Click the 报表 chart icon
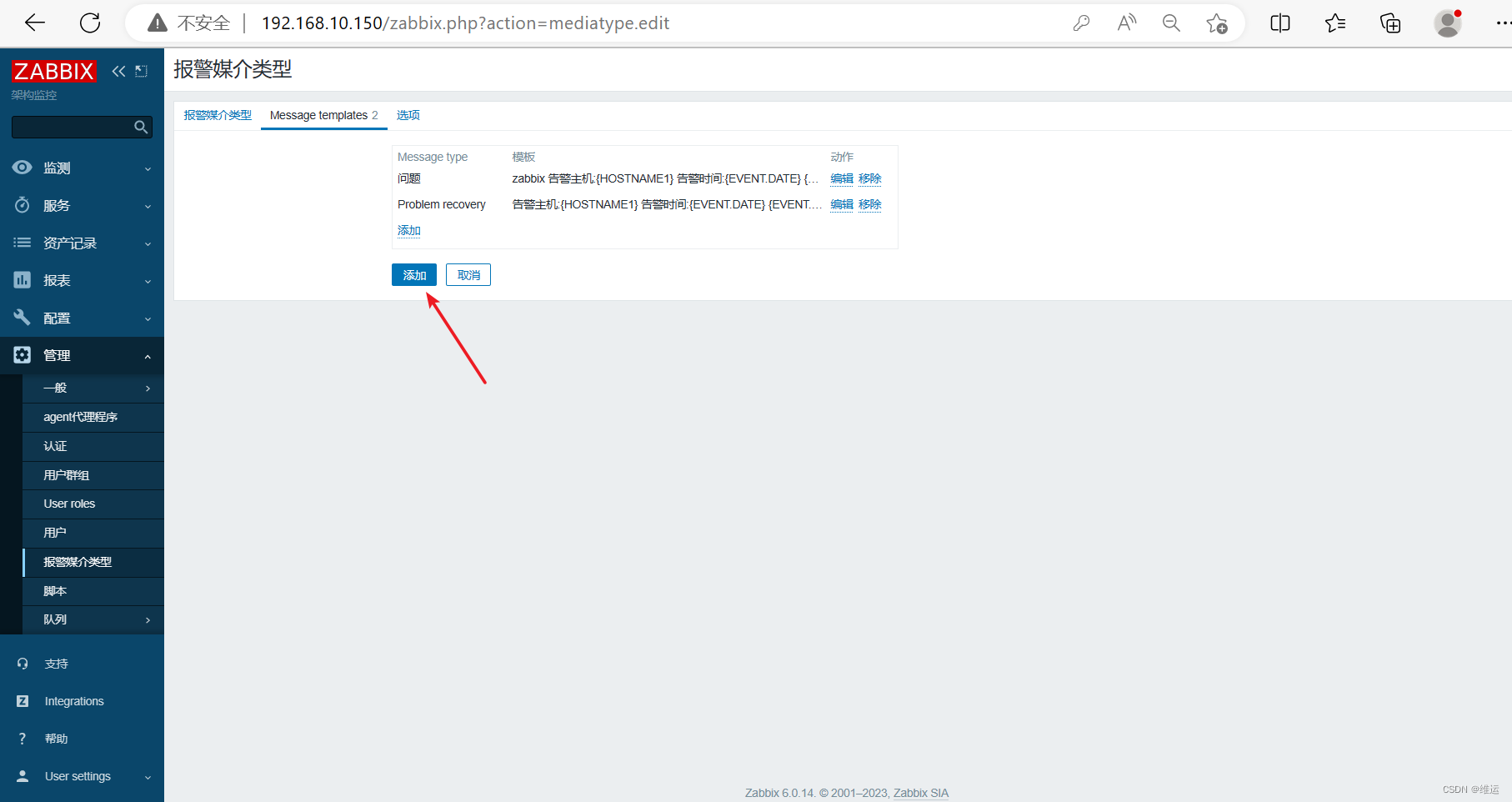 coord(23,280)
